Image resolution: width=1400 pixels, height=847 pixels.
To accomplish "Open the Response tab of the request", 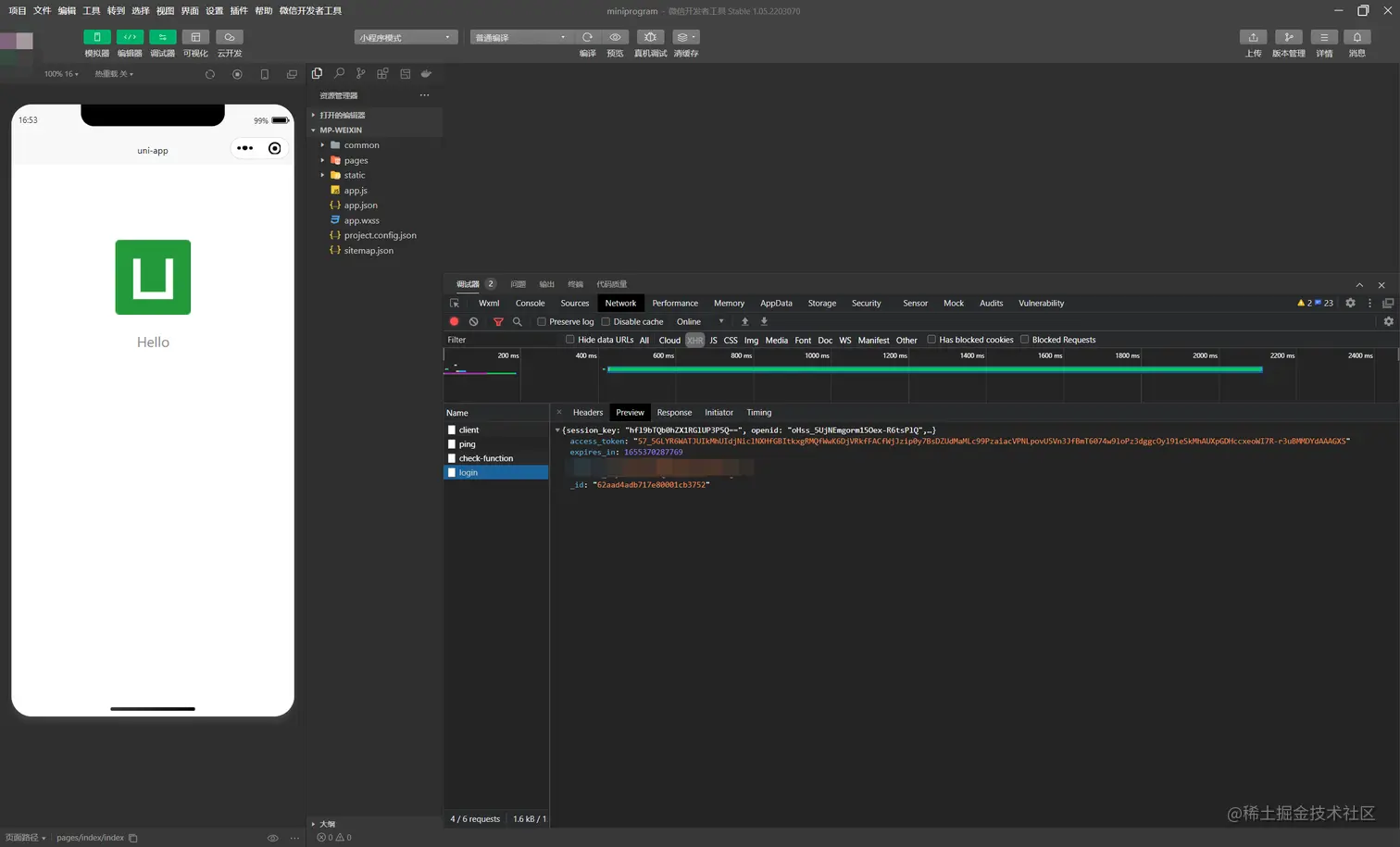I will point(674,413).
